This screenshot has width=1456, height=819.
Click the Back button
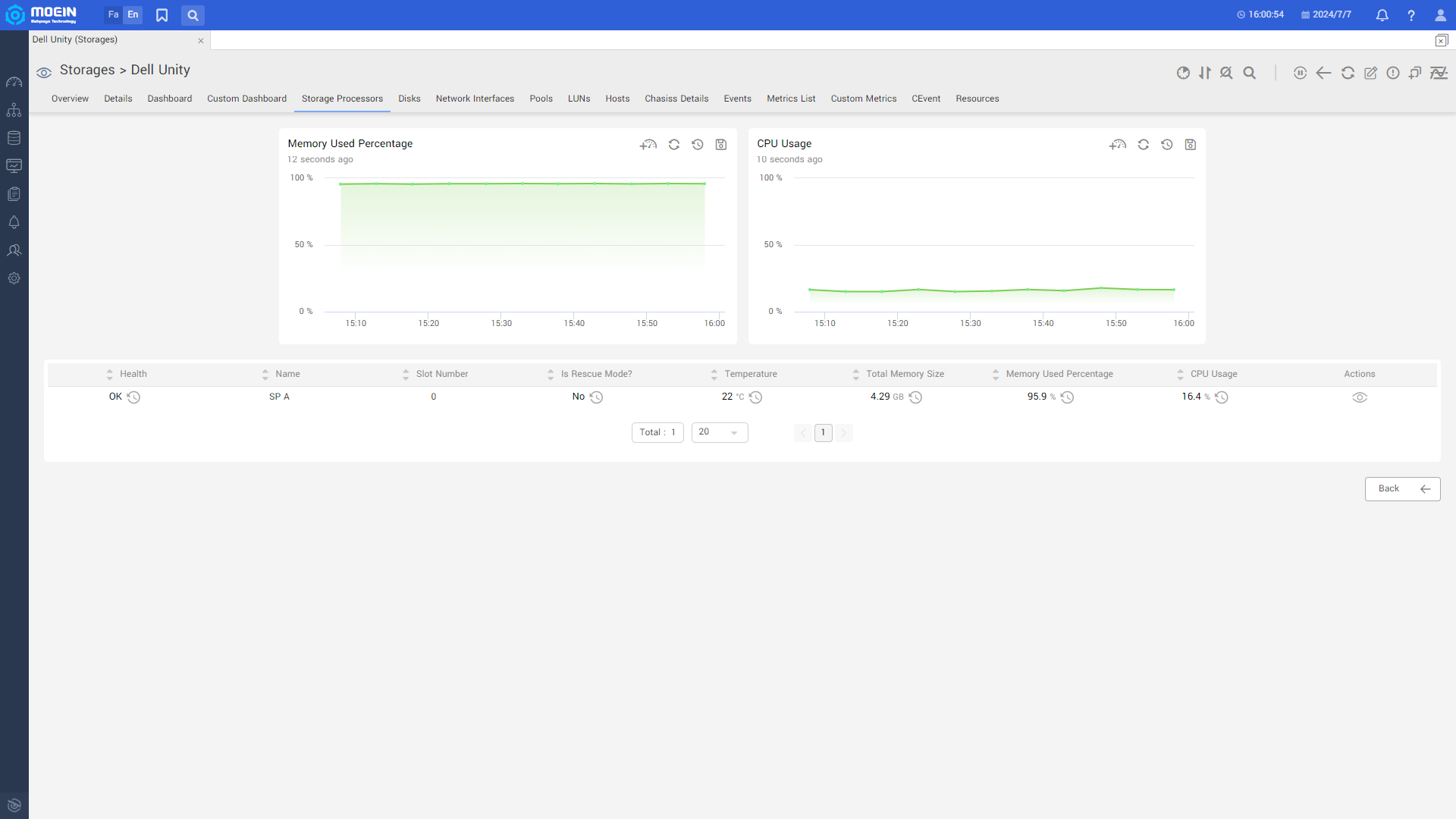pyautogui.click(x=1402, y=488)
